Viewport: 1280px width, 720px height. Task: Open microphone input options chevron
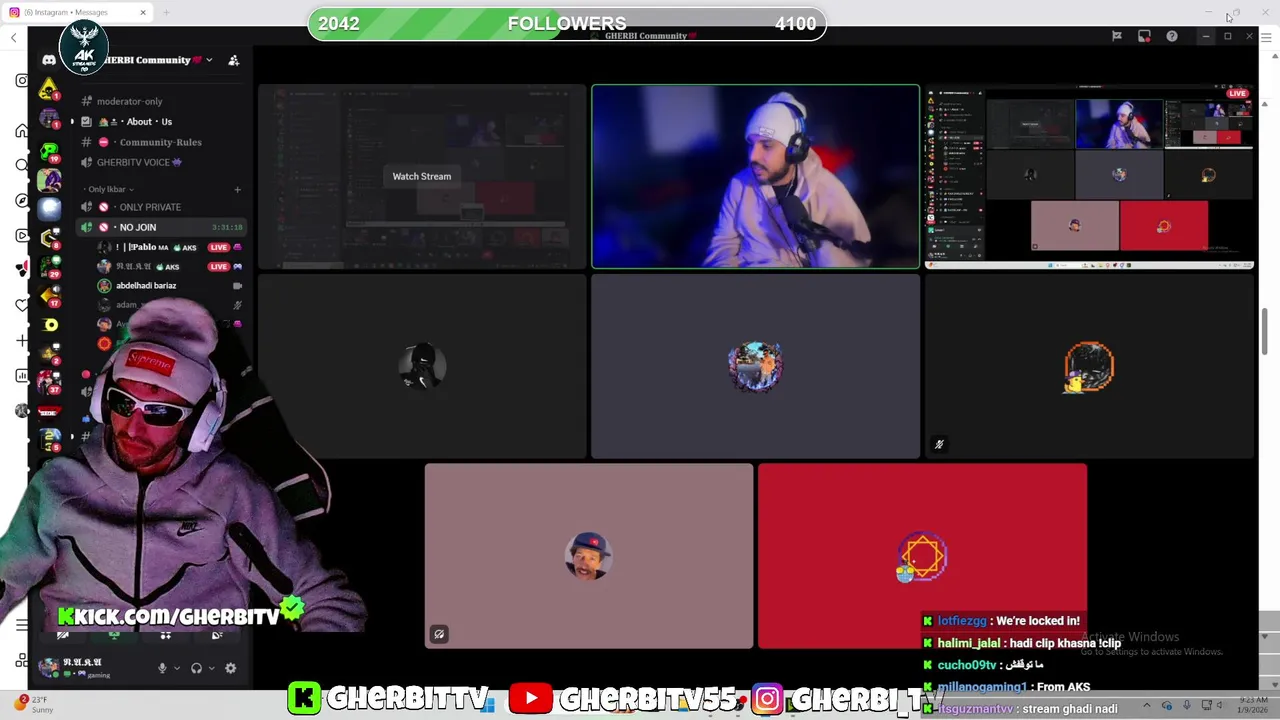[177, 668]
